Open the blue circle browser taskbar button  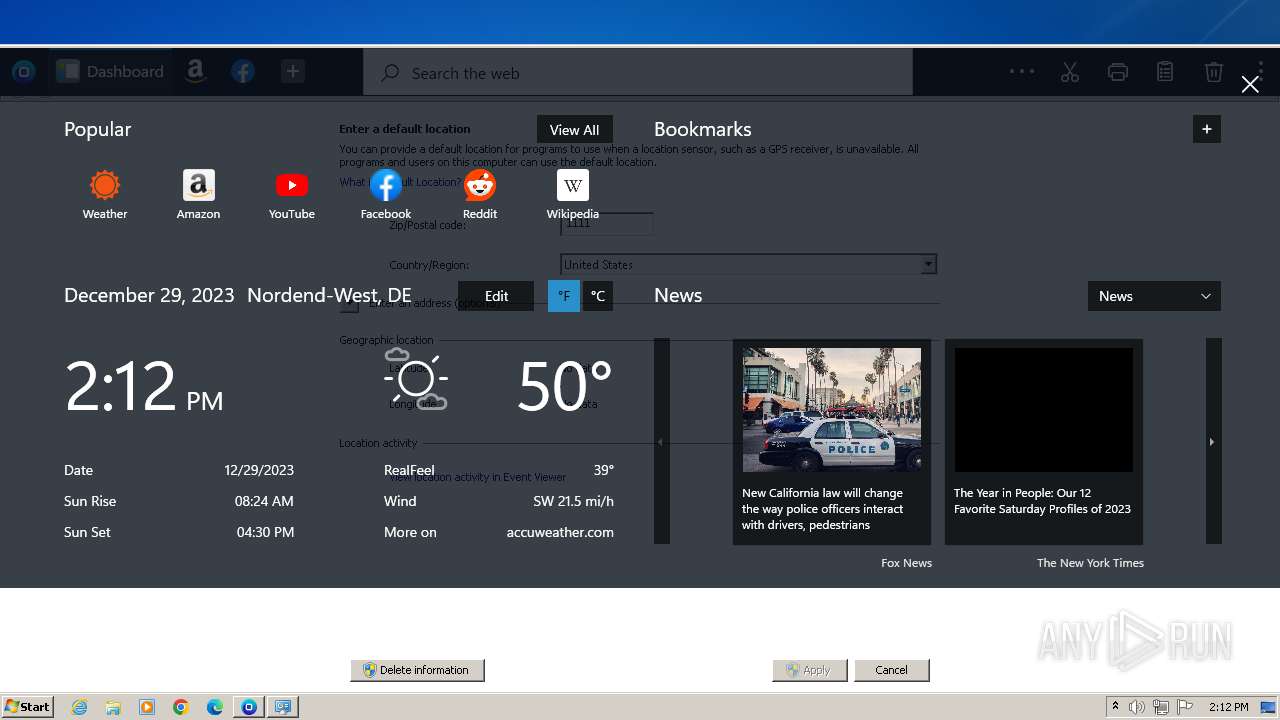pos(249,707)
